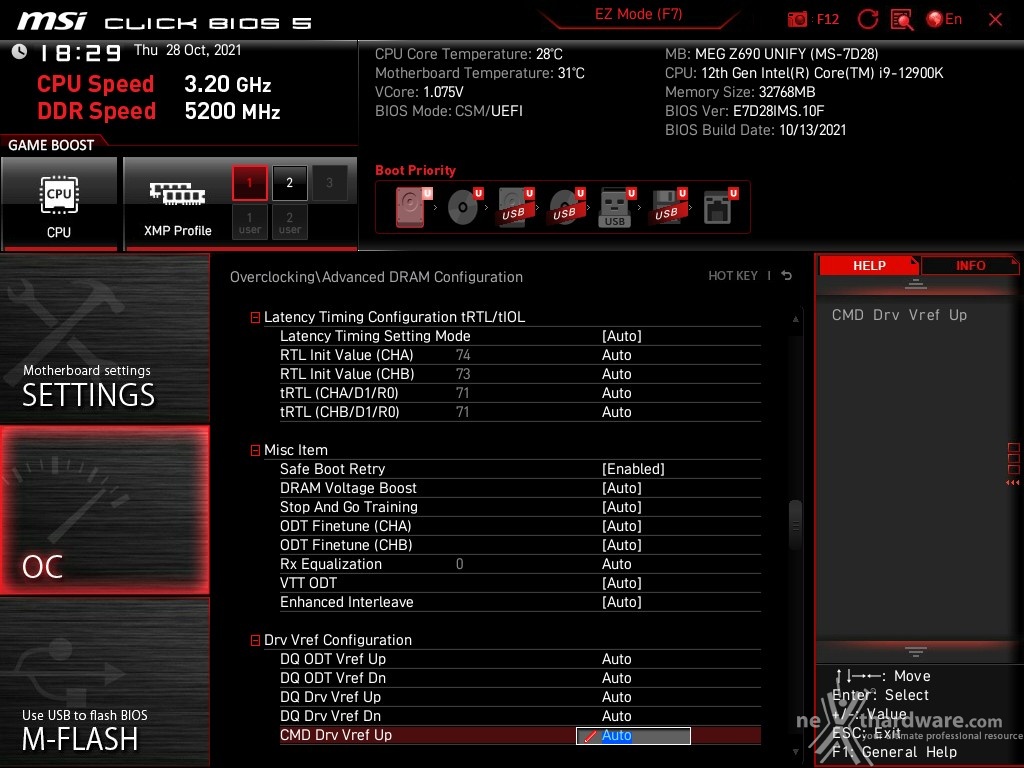Click the help panel bottom grip handle
The width and height of the screenshot is (1024, 768).
[x=916, y=652]
